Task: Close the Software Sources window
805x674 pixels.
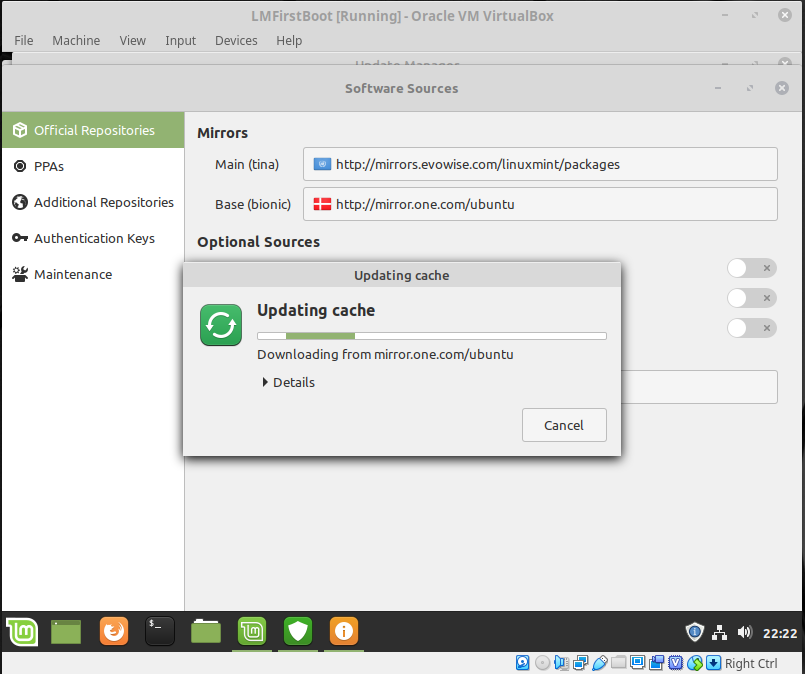Action: pyautogui.click(x=781, y=88)
